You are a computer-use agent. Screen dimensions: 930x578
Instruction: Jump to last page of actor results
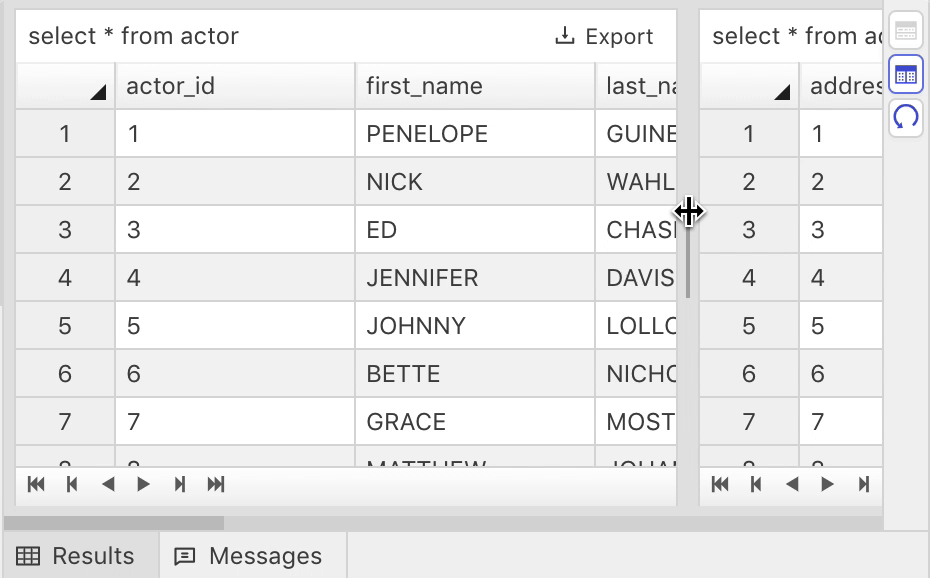pos(216,484)
